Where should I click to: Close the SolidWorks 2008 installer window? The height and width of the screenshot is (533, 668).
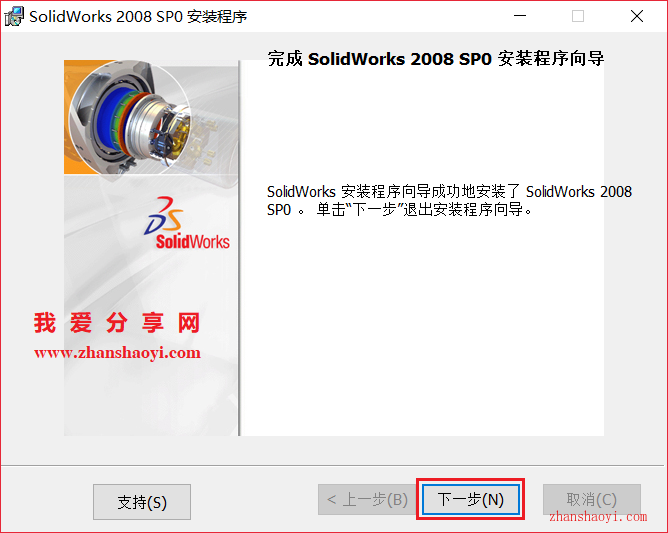pyautogui.click(x=637, y=16)
